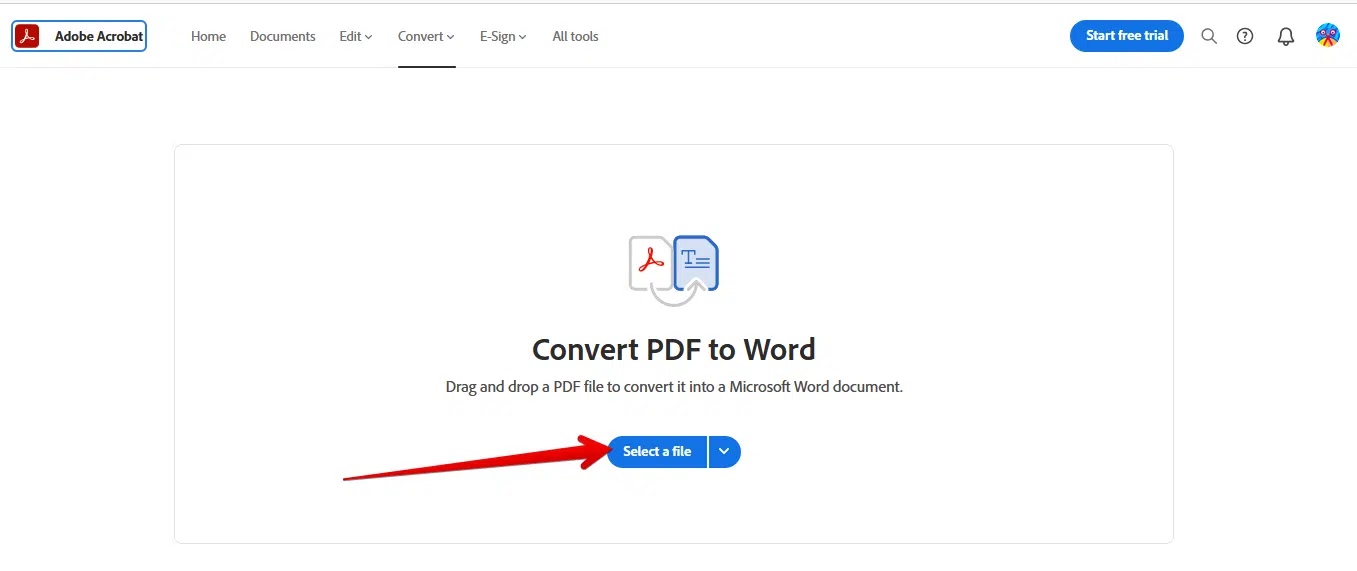Click the Adobe Acrobat logo button
Screen dimensions: 1357x571
click(x=79, y=36)
